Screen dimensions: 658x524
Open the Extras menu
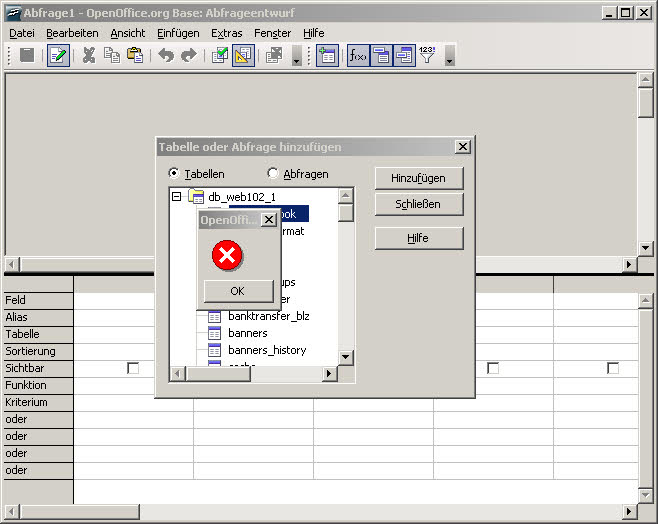tap(226, 33)
